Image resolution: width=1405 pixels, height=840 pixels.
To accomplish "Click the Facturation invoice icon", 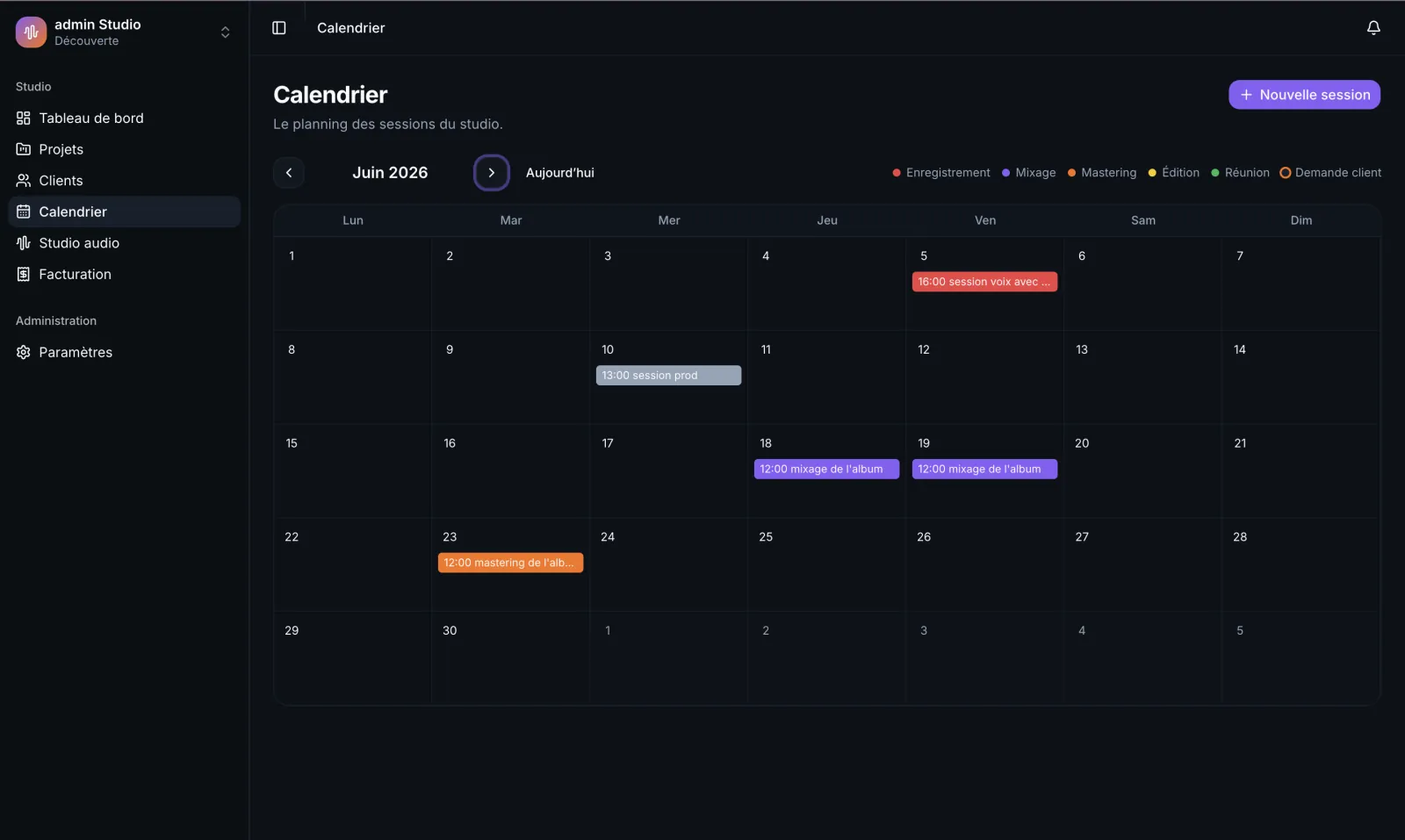I will (24, 275).
